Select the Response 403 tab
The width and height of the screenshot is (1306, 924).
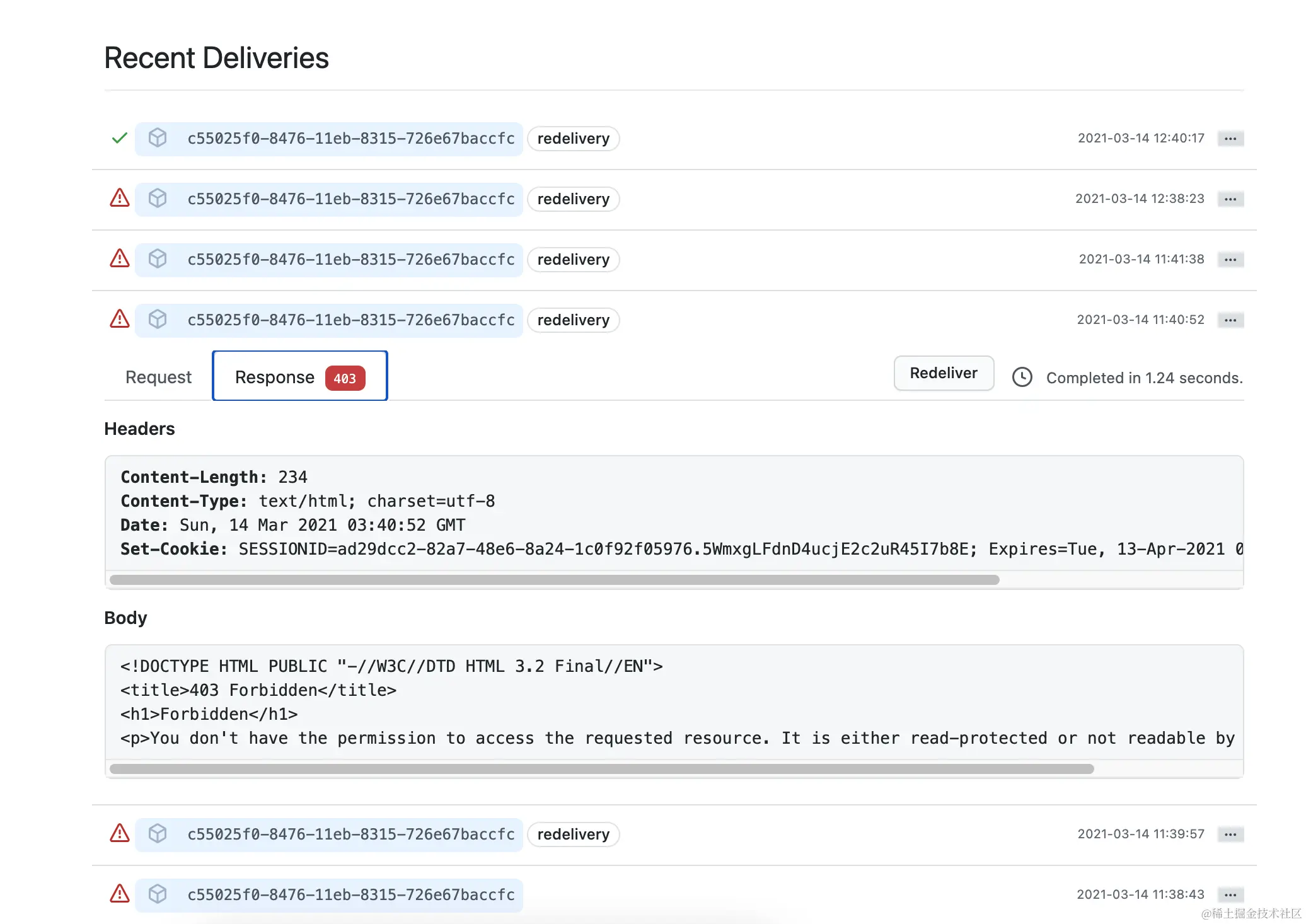coord(275,377)
